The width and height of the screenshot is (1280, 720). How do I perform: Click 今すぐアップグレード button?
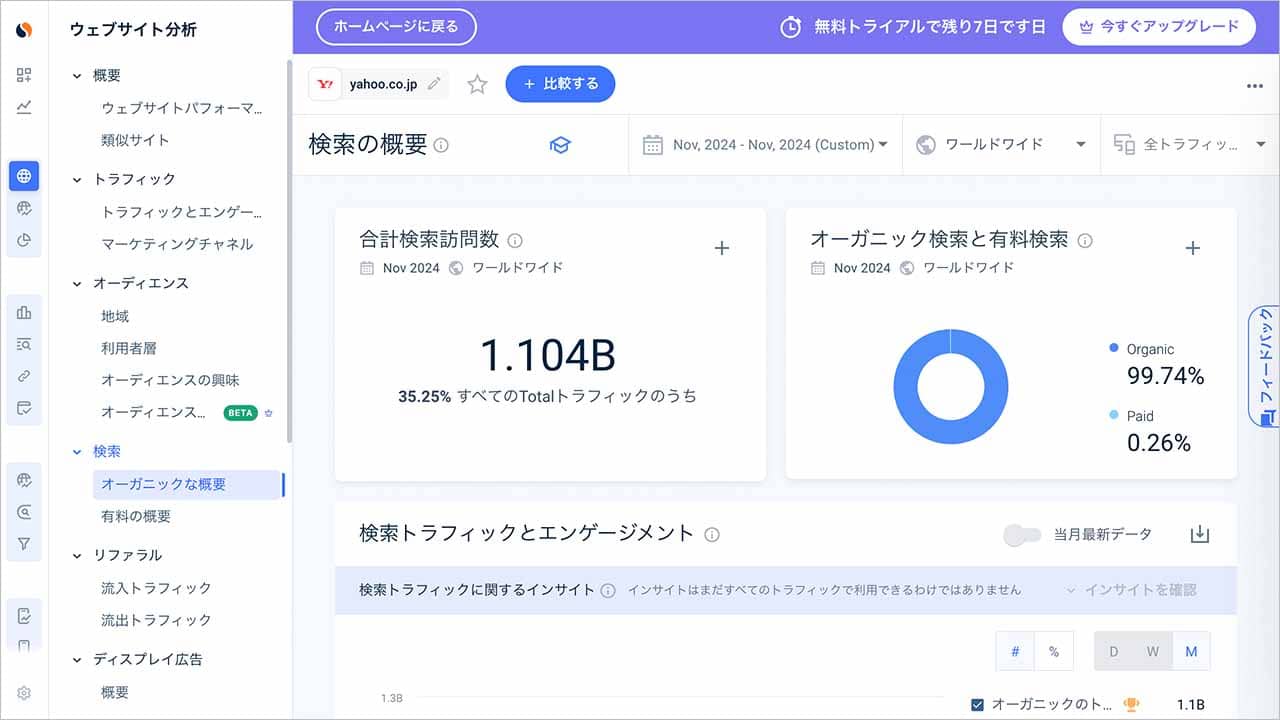click(x=1159, y=27)
